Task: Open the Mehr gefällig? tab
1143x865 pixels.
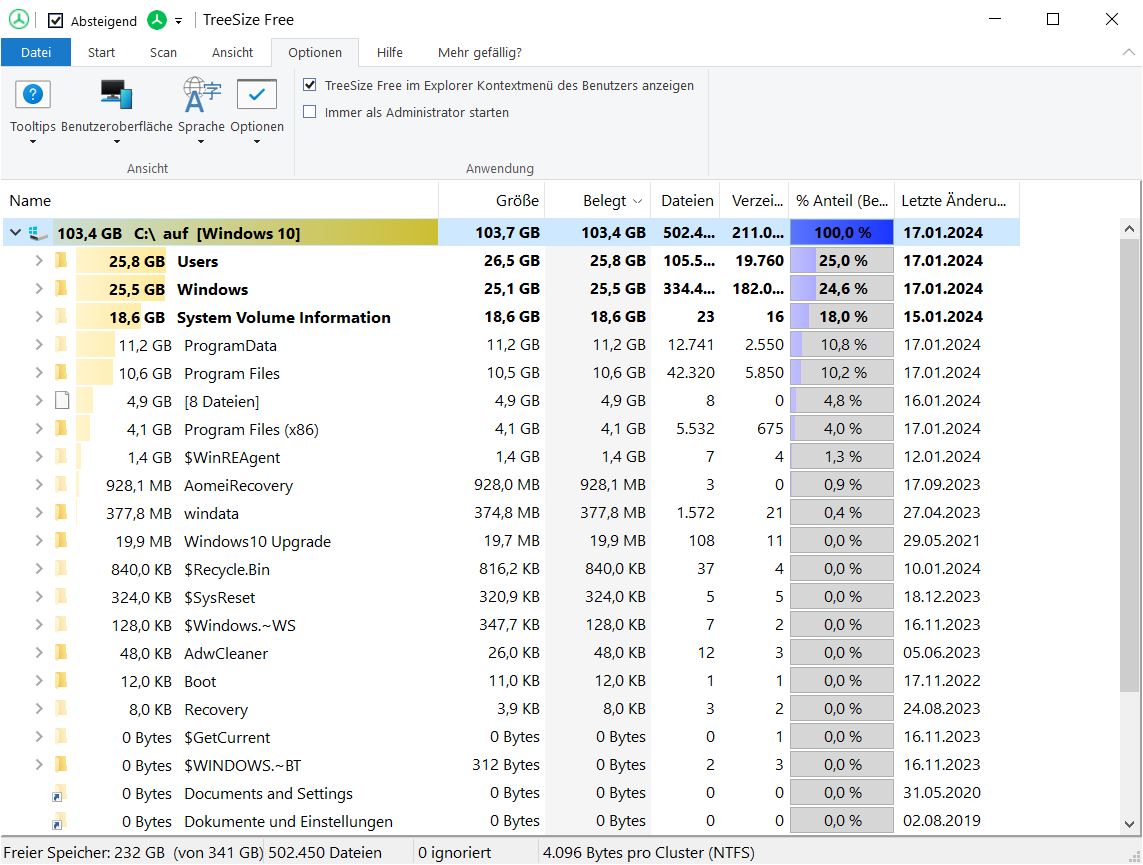Action: [480, 52]
